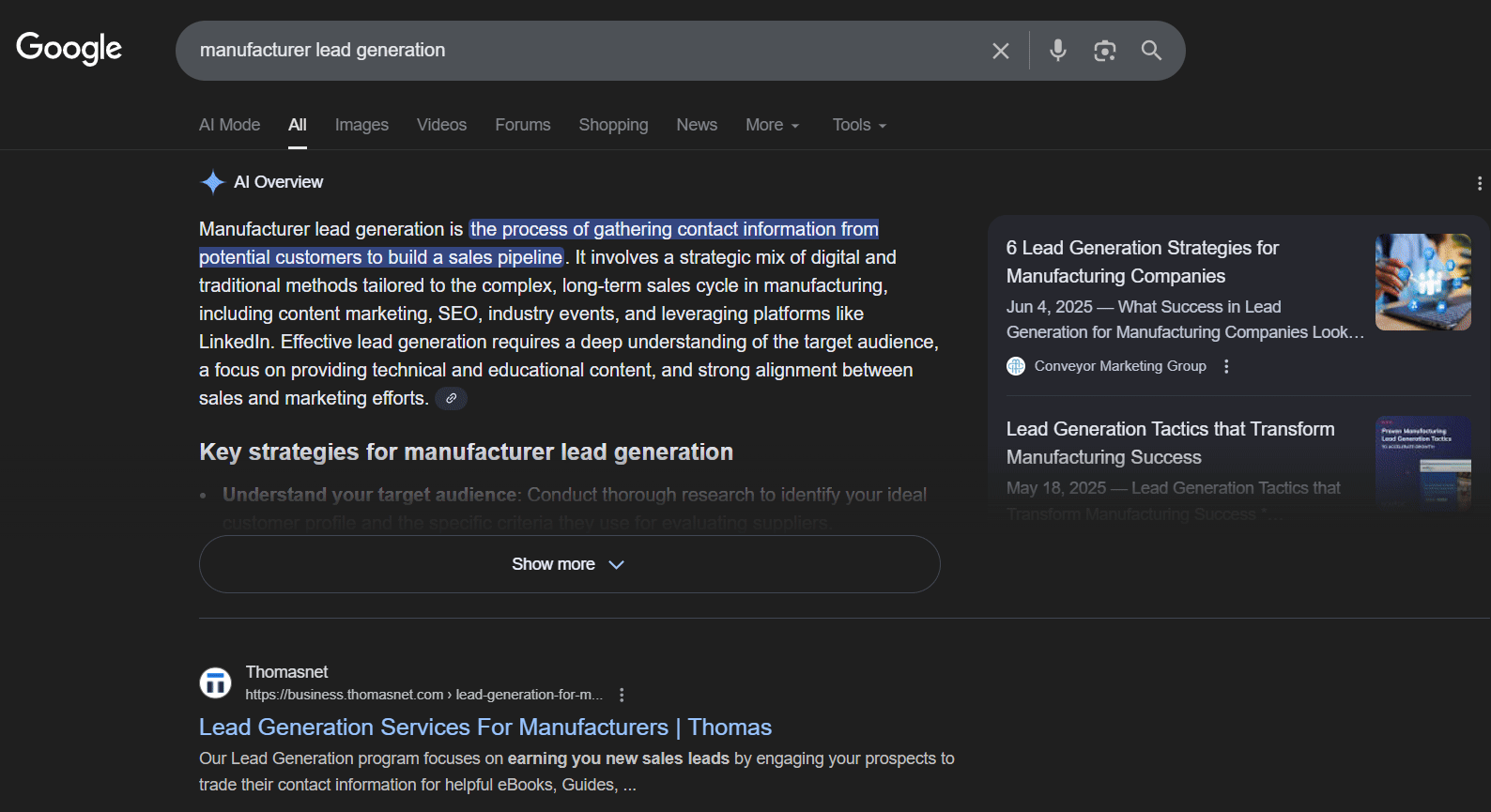Viewport: 1491px width, 812px height.
Task: Expand the More dropdown menu
Action: tap(773, 125)
